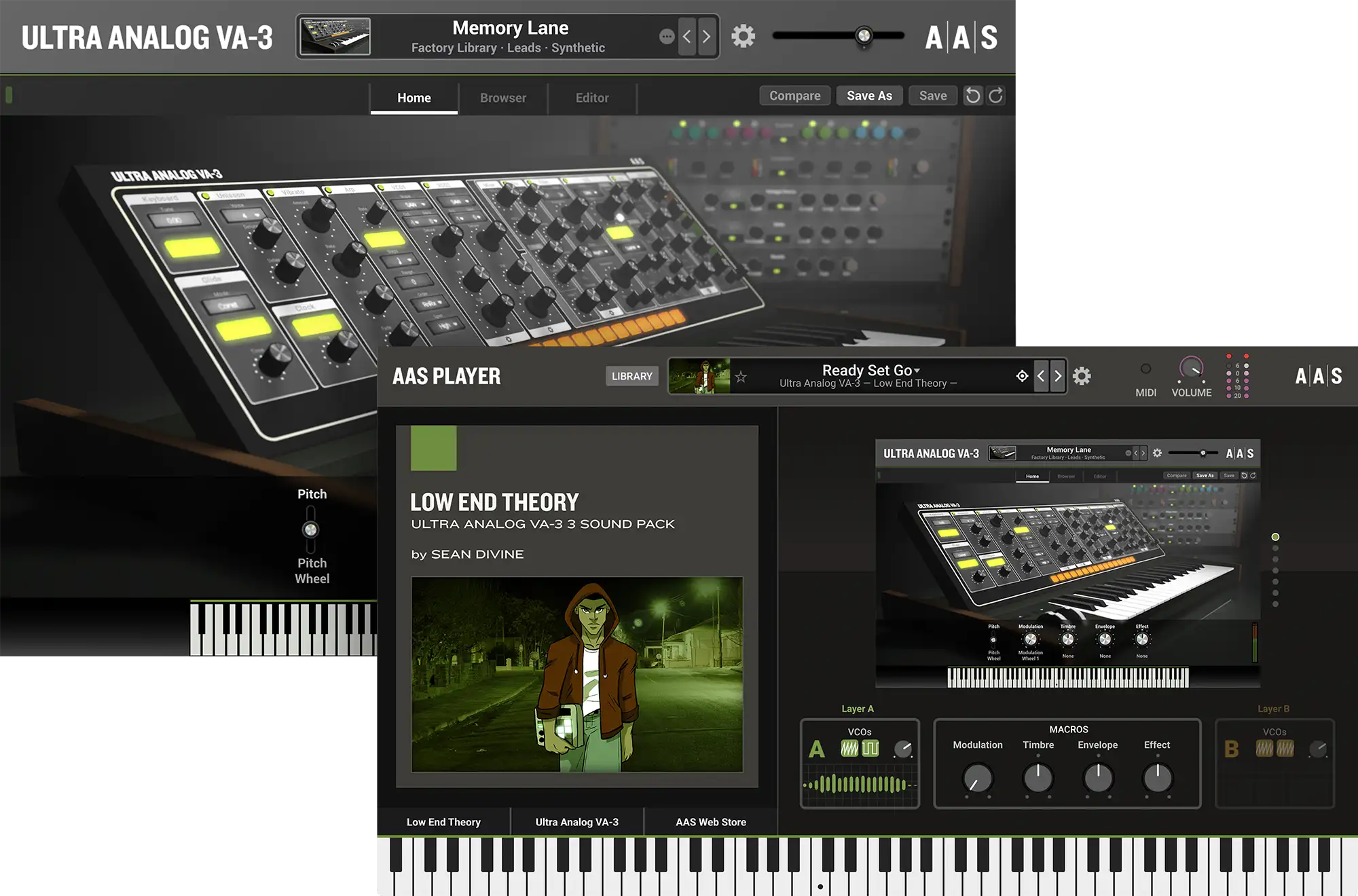The width and height of the screenshot is (1358, 896).
Task: Switch to the Home tab
Action: coord(414,98)
